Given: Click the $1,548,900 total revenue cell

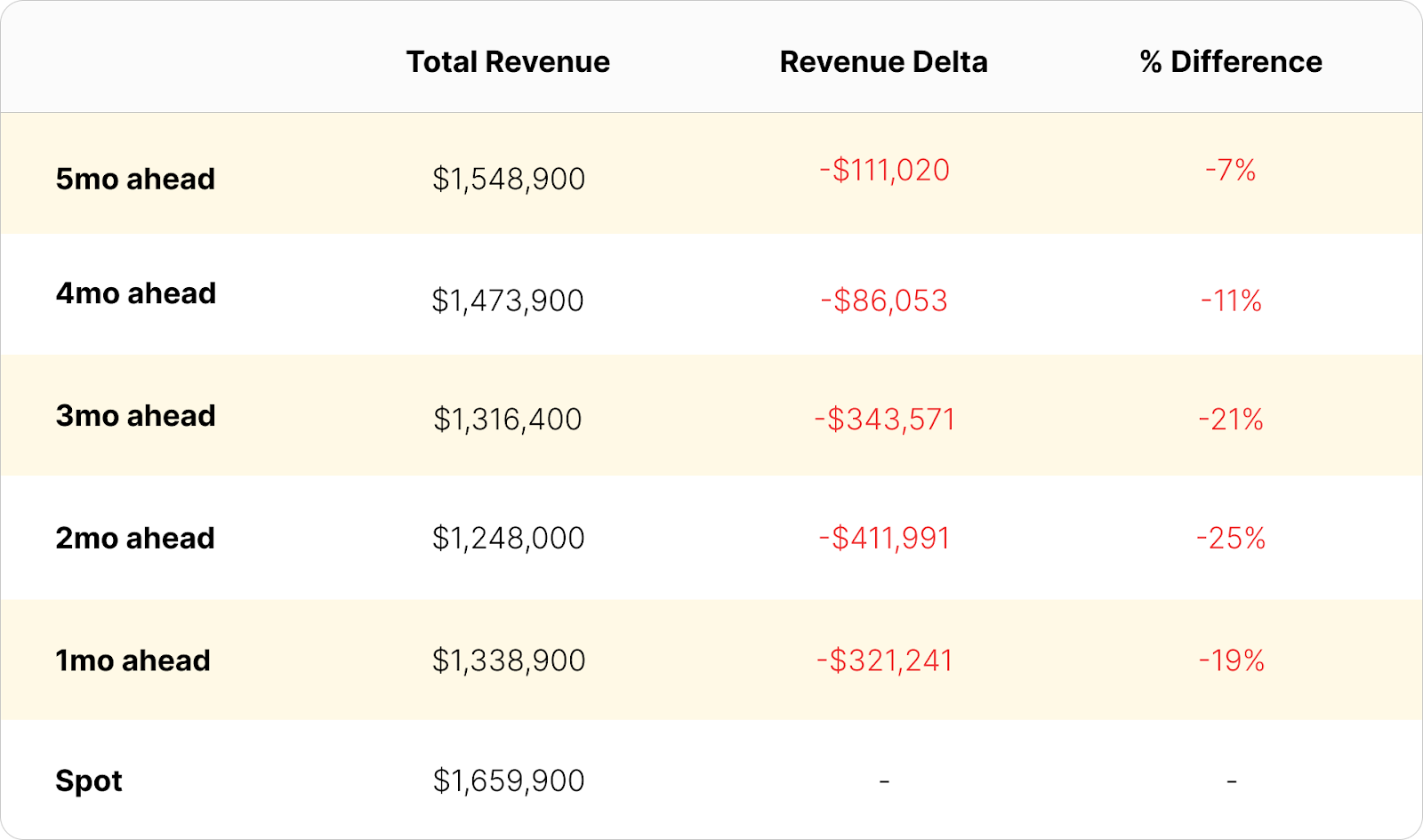Looking at the screenshot, I should (x=509, y=180).
